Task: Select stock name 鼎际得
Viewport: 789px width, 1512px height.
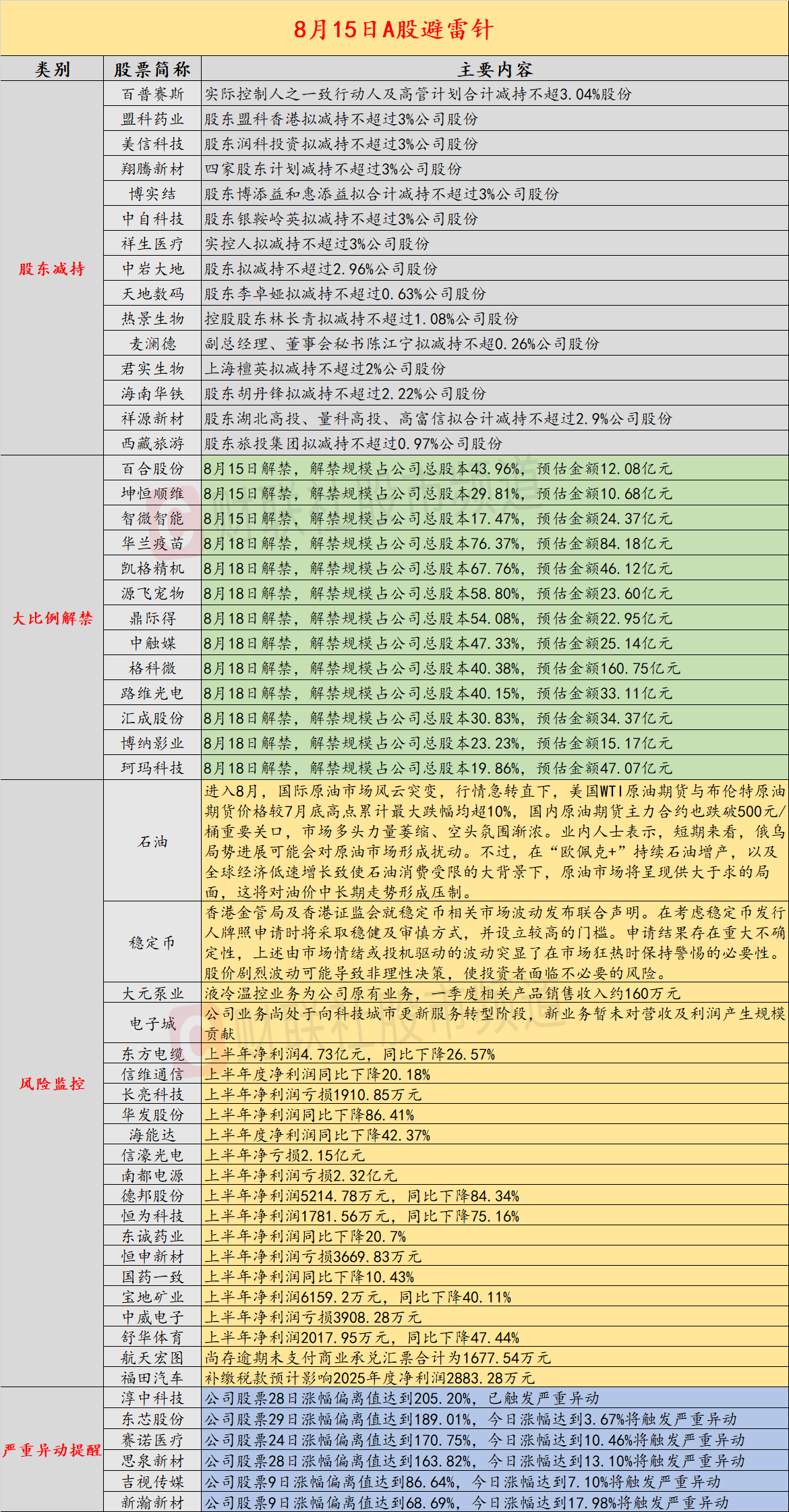Action: pos(152,618)
